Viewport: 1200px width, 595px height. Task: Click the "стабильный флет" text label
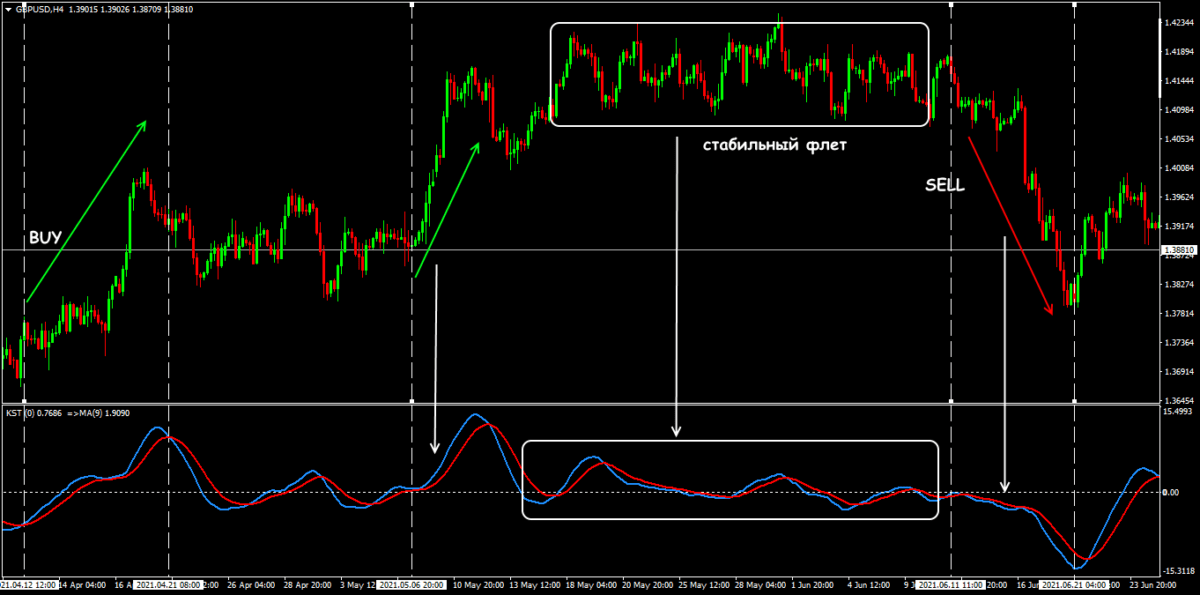[773, 146]
